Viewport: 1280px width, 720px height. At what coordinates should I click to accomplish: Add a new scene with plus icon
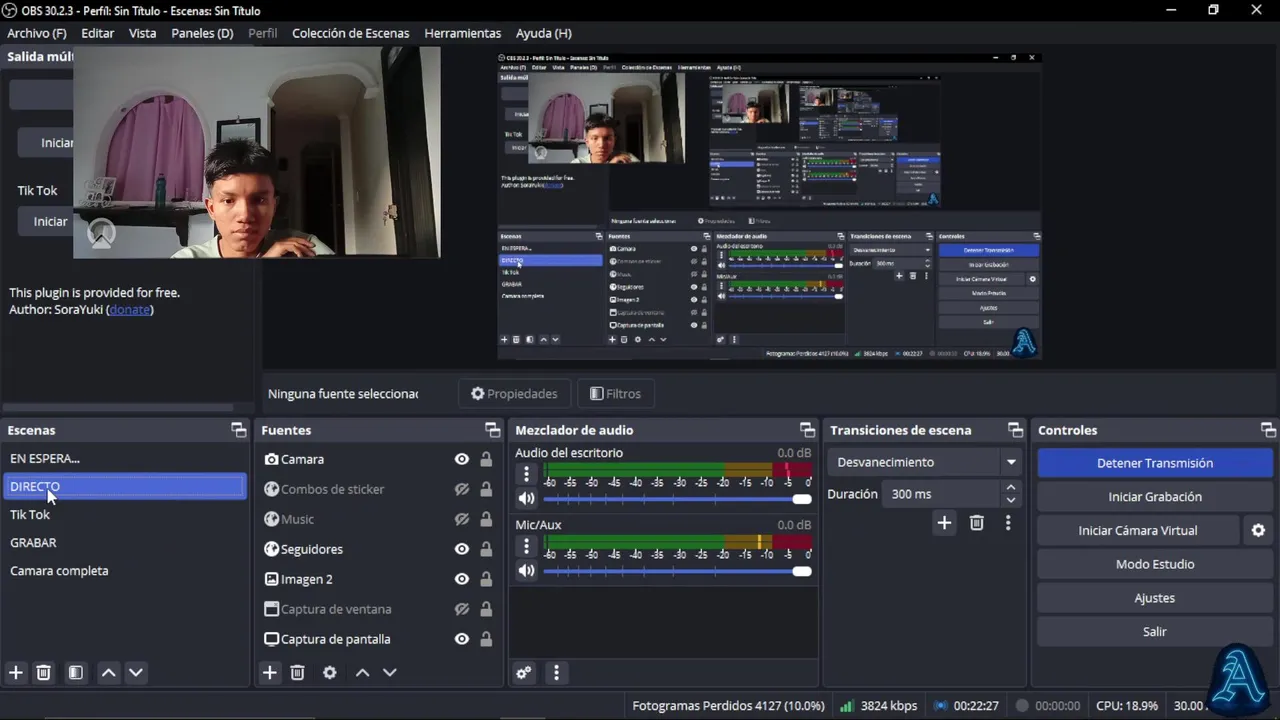(x=16, y=673)
